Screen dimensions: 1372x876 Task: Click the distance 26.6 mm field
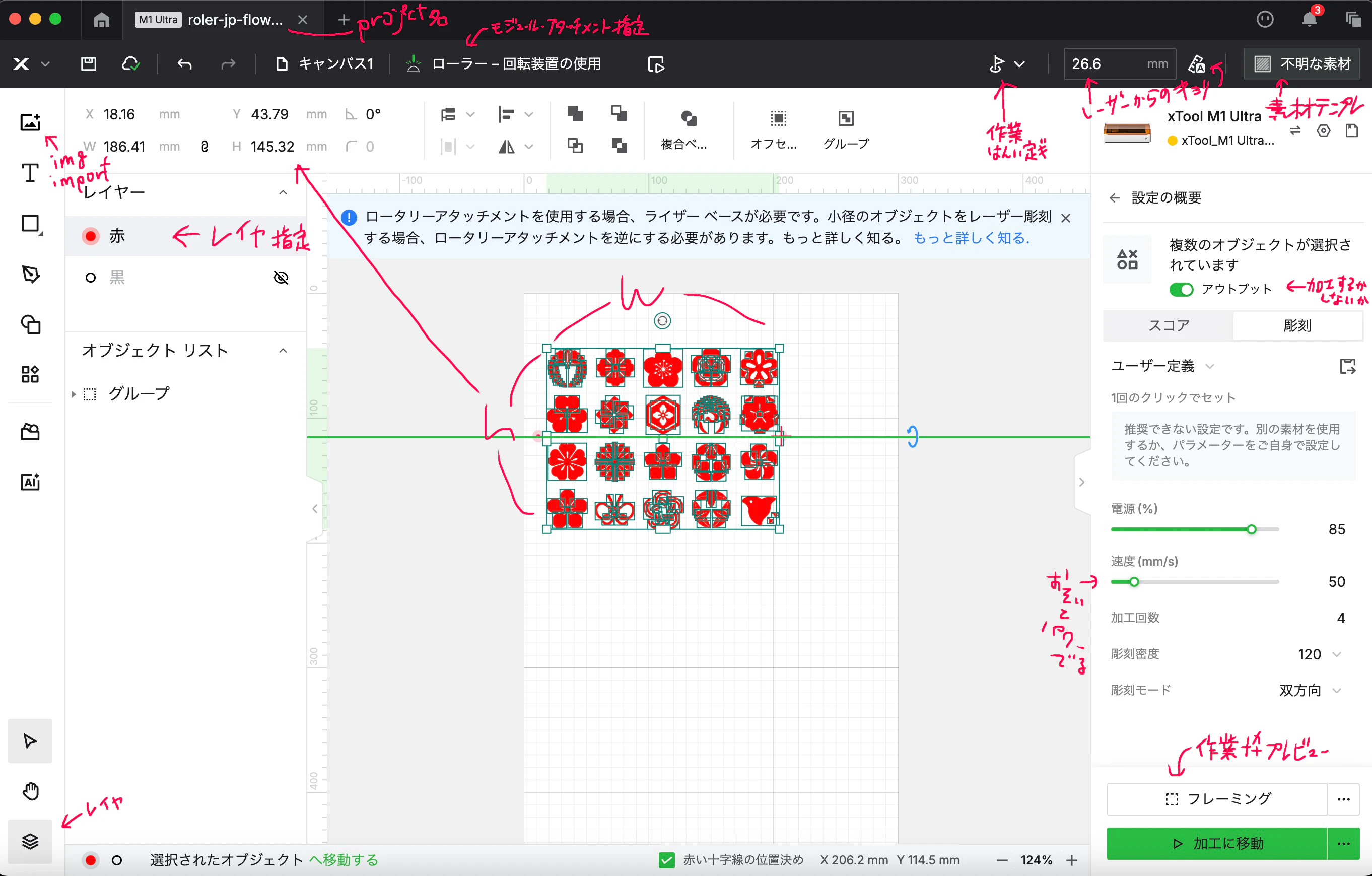pyautogui.click(x=1119, y=64)
